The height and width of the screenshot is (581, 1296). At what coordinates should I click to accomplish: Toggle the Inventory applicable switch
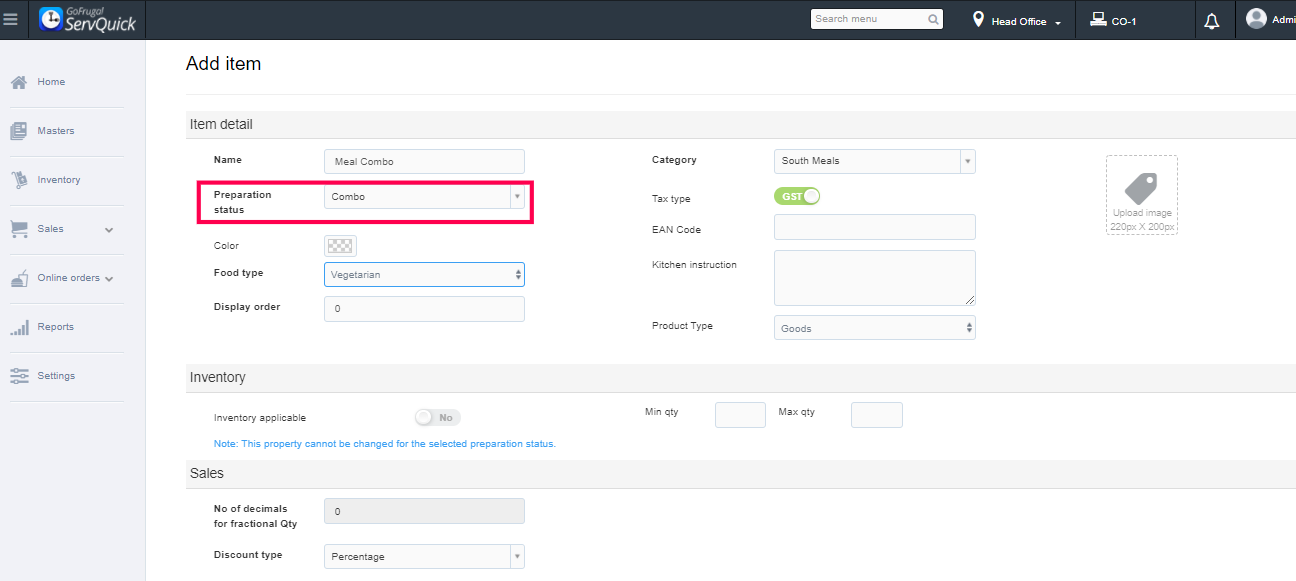tap(437, 417)
